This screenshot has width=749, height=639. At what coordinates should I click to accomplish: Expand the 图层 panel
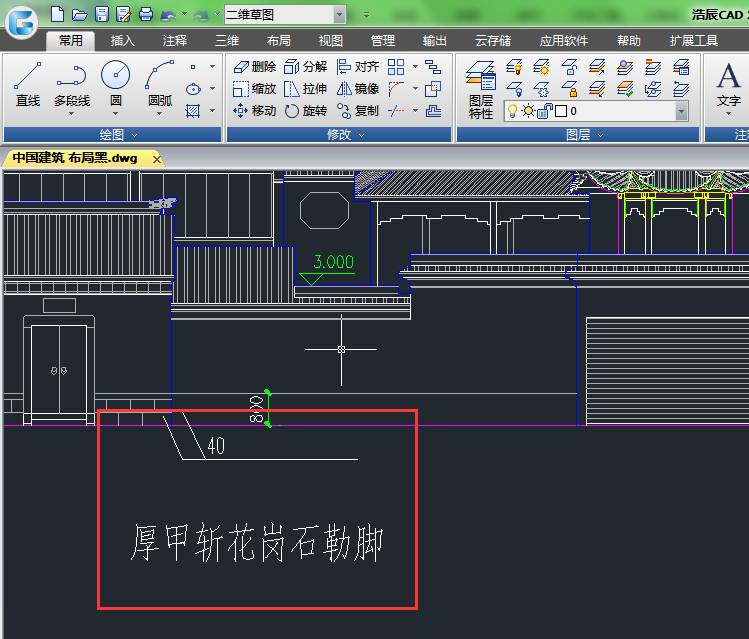click(578, 135)
